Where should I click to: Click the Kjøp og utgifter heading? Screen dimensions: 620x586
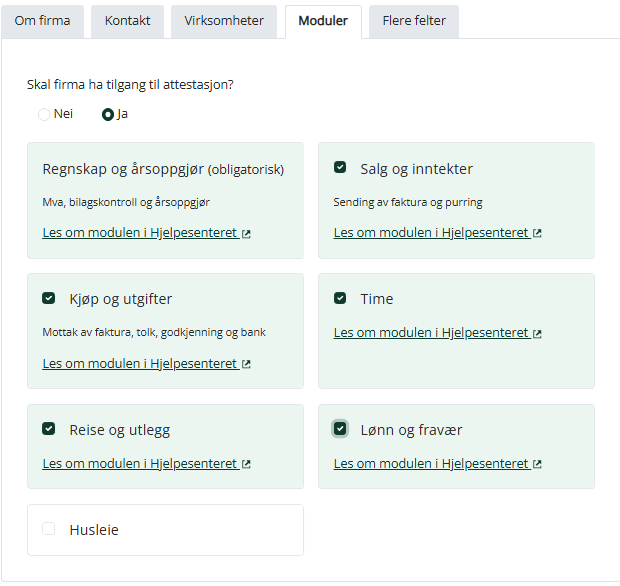(x=121, y=299)
